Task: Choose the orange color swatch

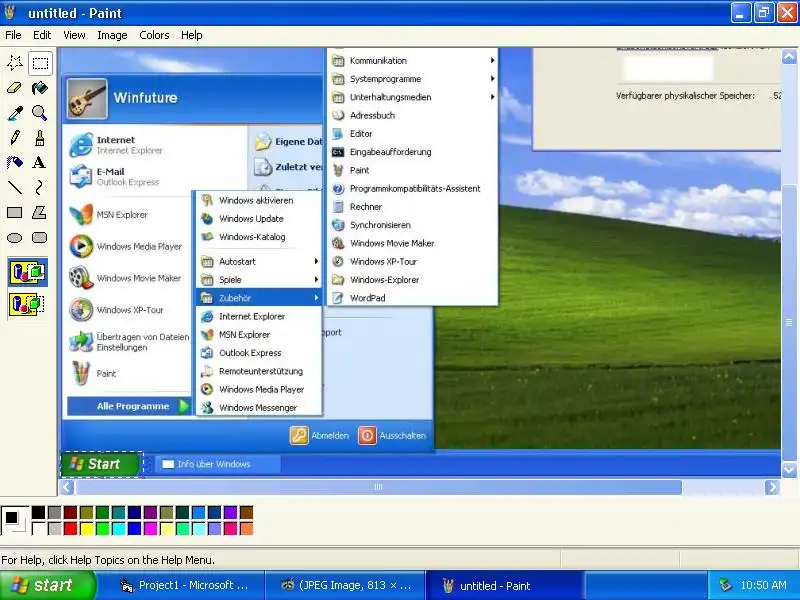Action: click(x=246, y=529)
